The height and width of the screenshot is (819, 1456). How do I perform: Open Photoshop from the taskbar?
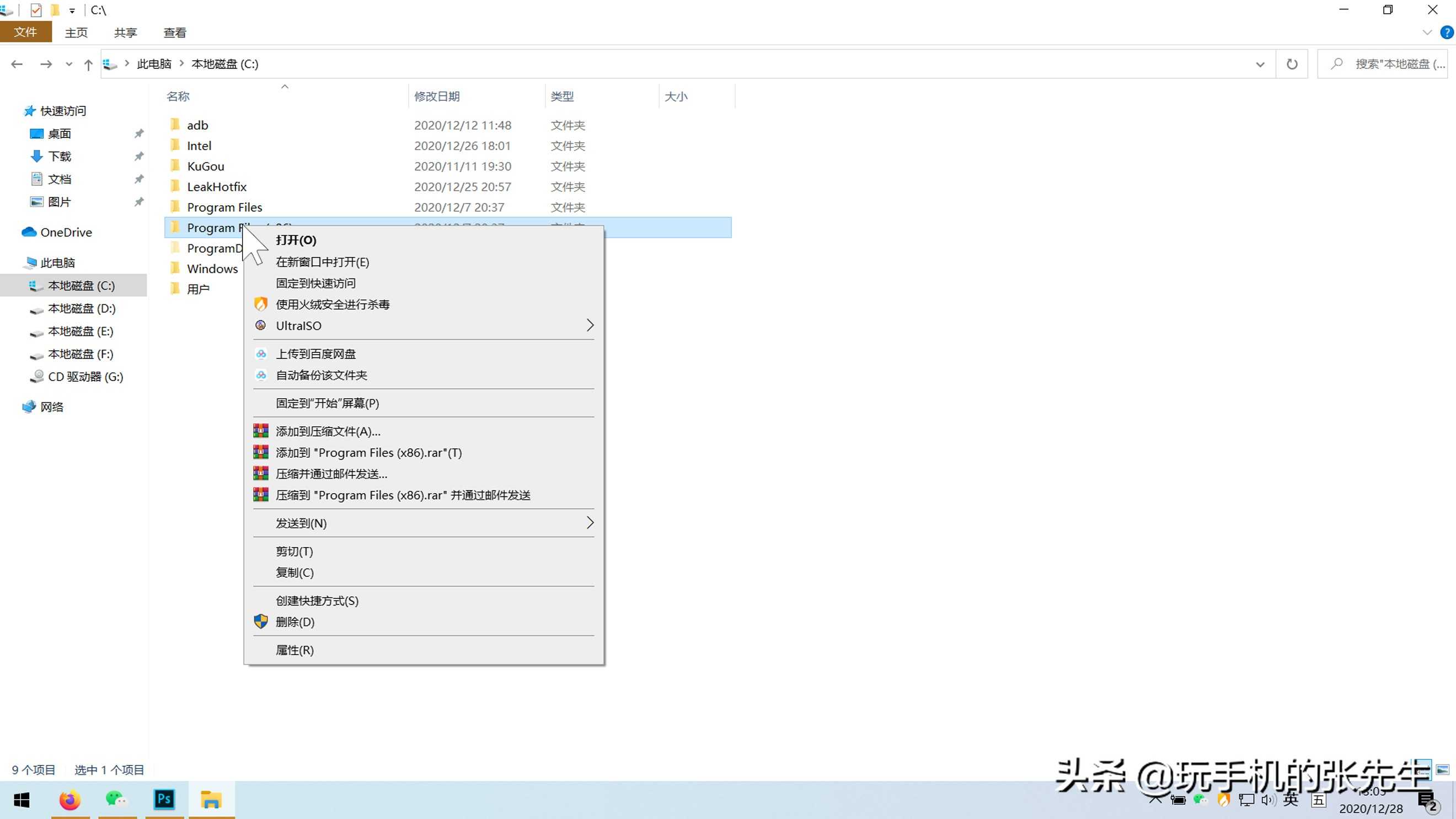[164, 800]
